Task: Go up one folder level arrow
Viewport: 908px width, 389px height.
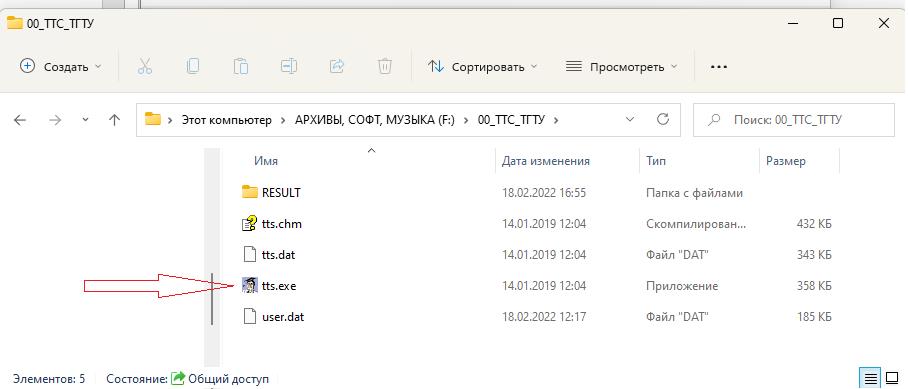Action: (x=115, y=120)
